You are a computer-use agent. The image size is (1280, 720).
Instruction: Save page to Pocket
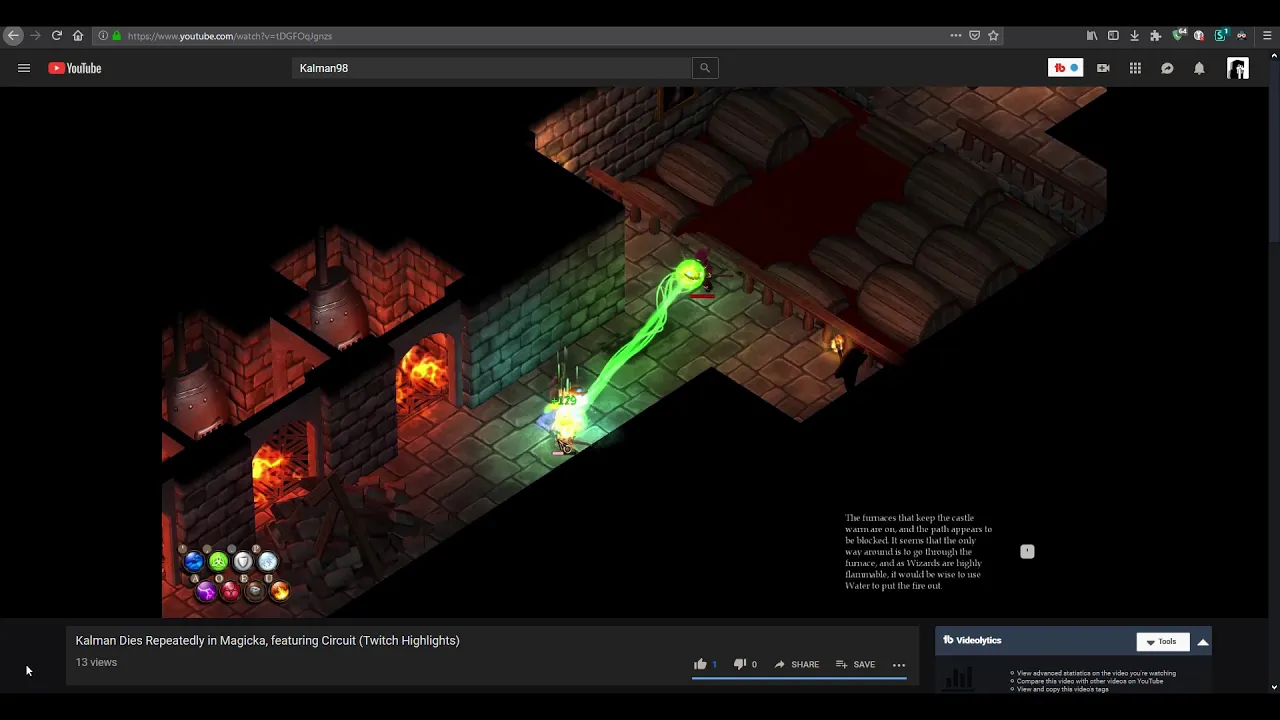(975, 35)
